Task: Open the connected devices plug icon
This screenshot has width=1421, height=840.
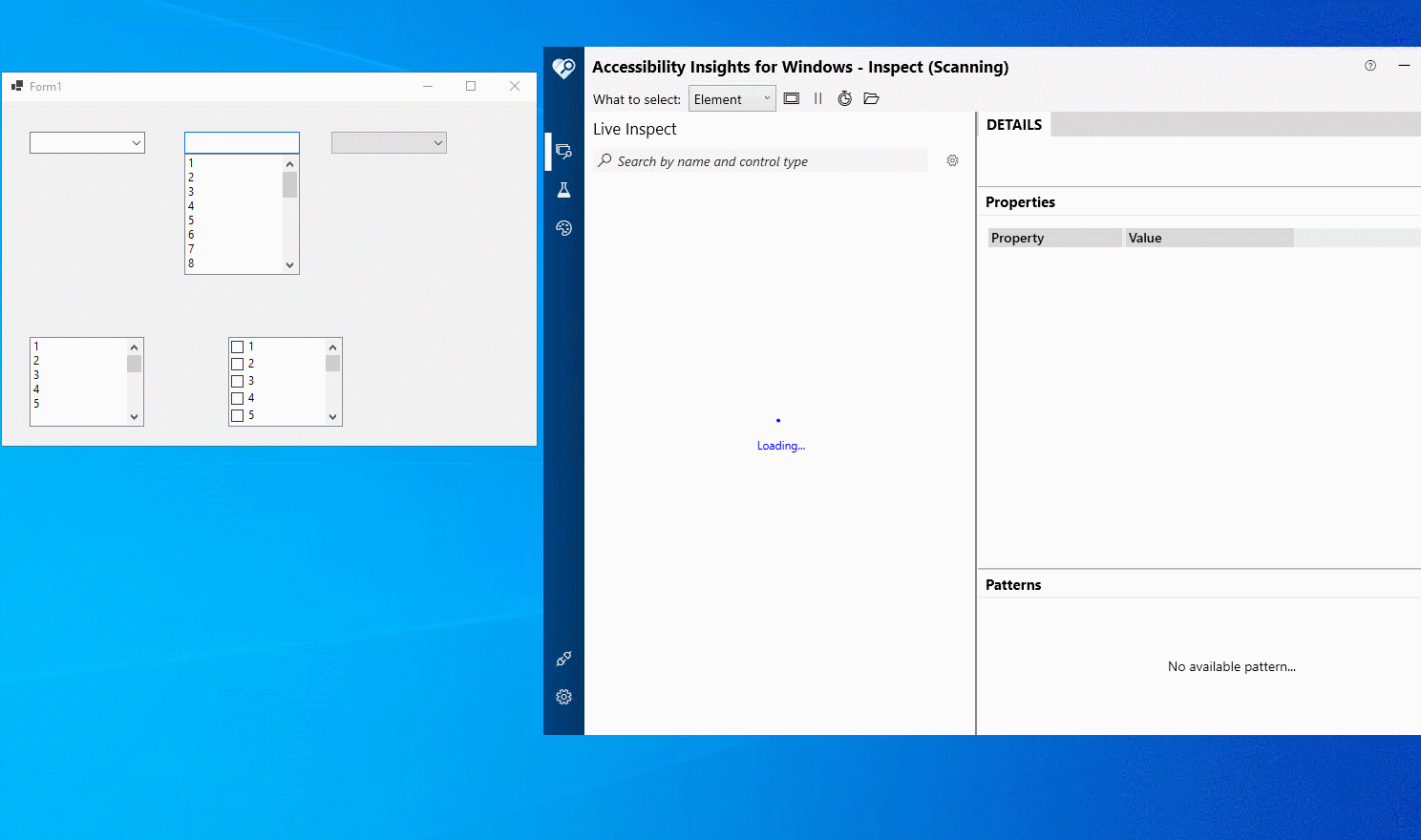Action: click(563, 659)
